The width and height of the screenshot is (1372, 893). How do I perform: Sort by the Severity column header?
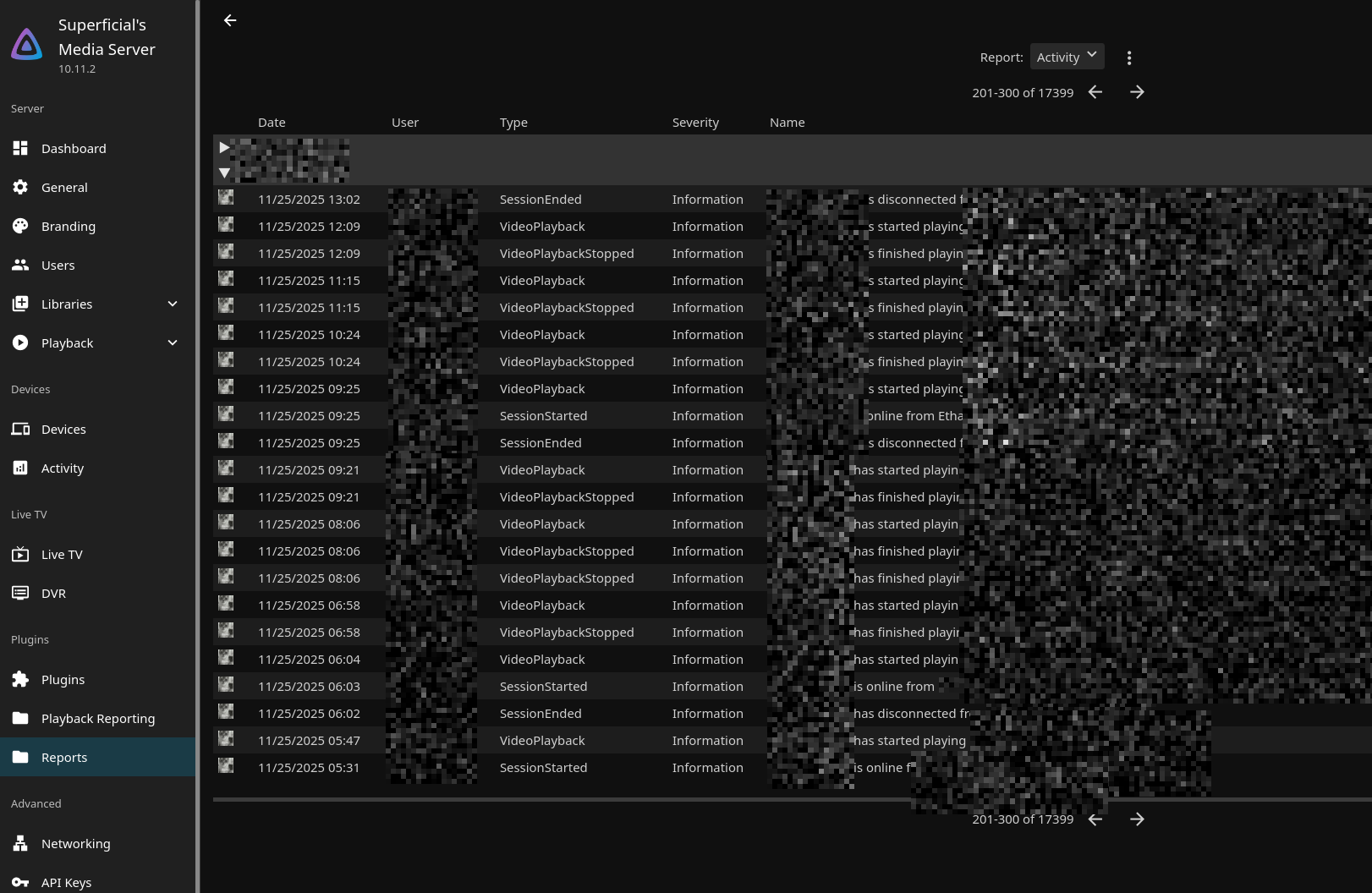tap(695, 123)
